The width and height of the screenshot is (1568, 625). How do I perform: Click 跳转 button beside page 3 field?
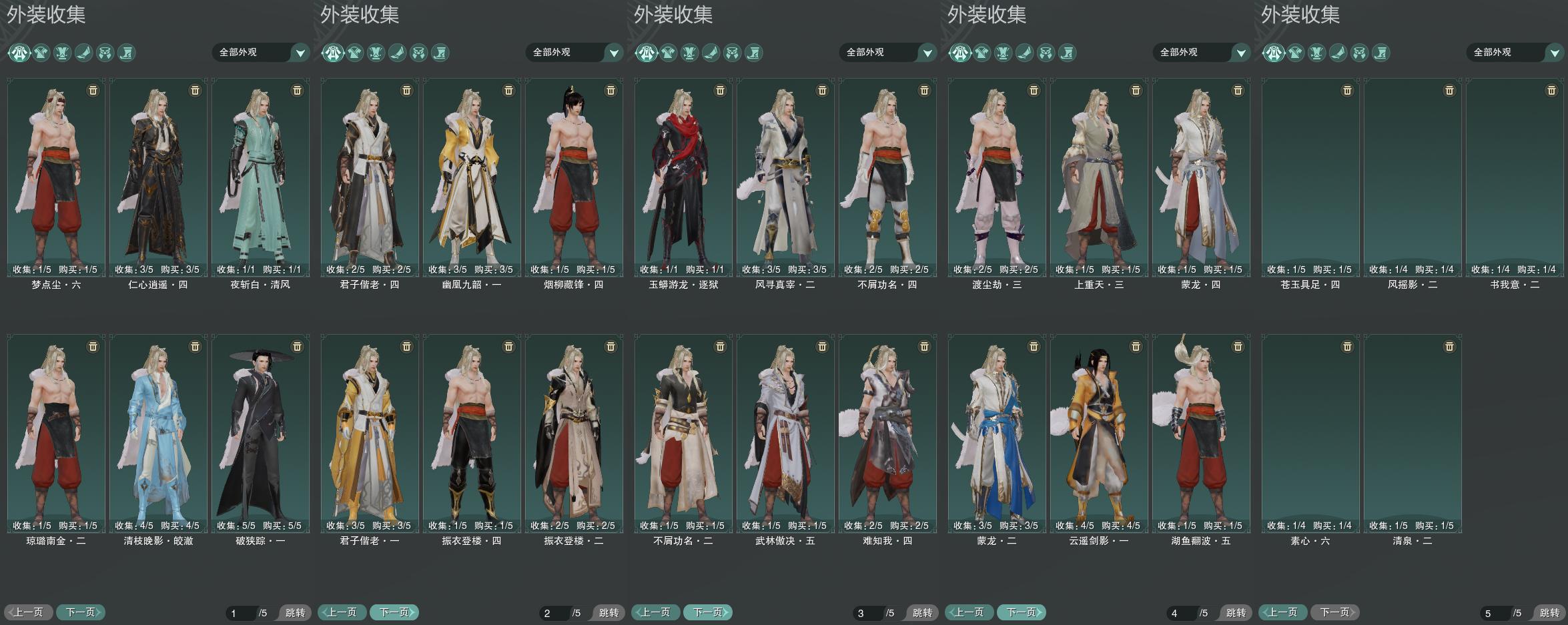point(922,612)
